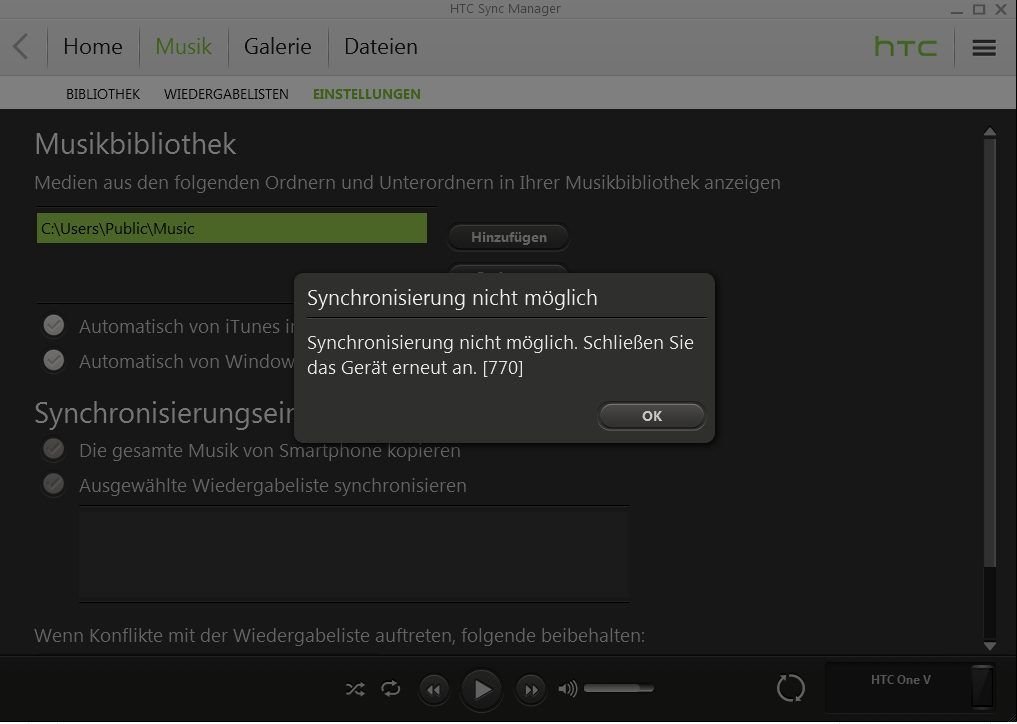The height and width of the screenshot is (724, 1017).
Task: Toggle shuffle playback
Action: 355,689
